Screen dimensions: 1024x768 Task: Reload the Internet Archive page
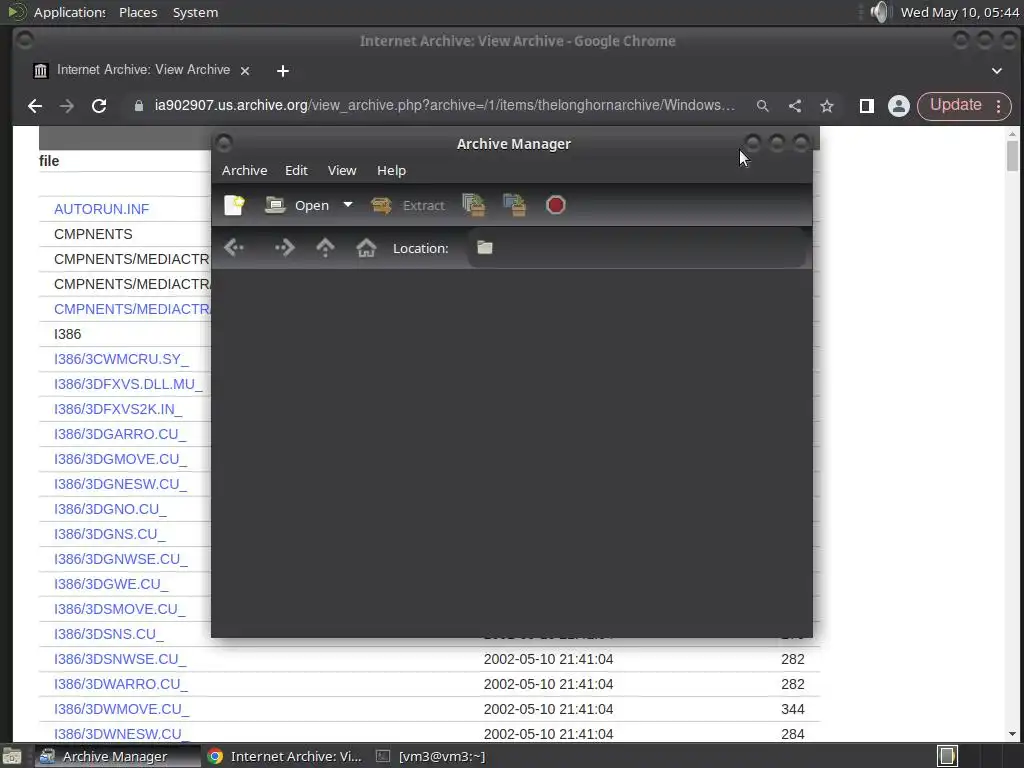(99, 106)
